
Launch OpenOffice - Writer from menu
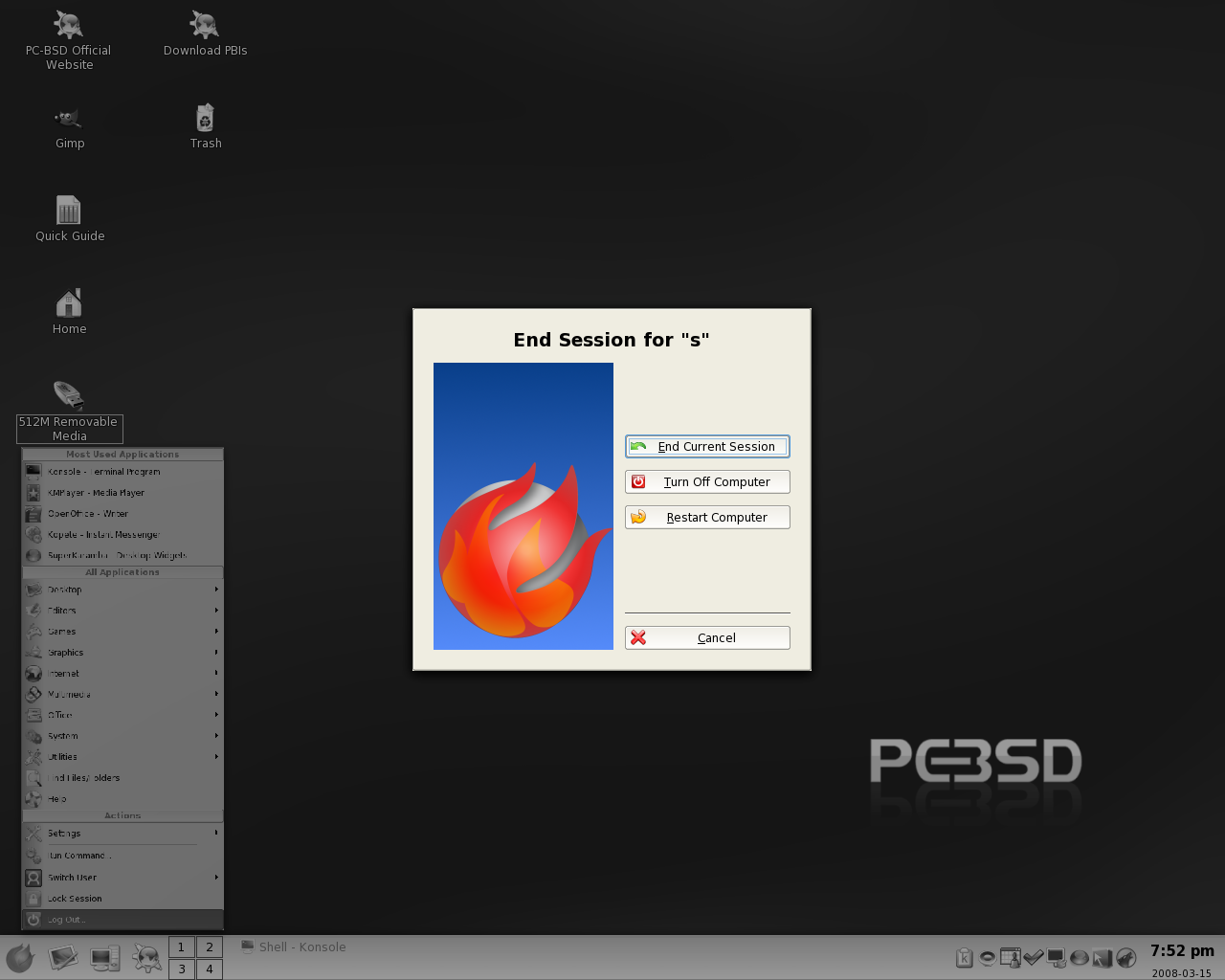122,514
